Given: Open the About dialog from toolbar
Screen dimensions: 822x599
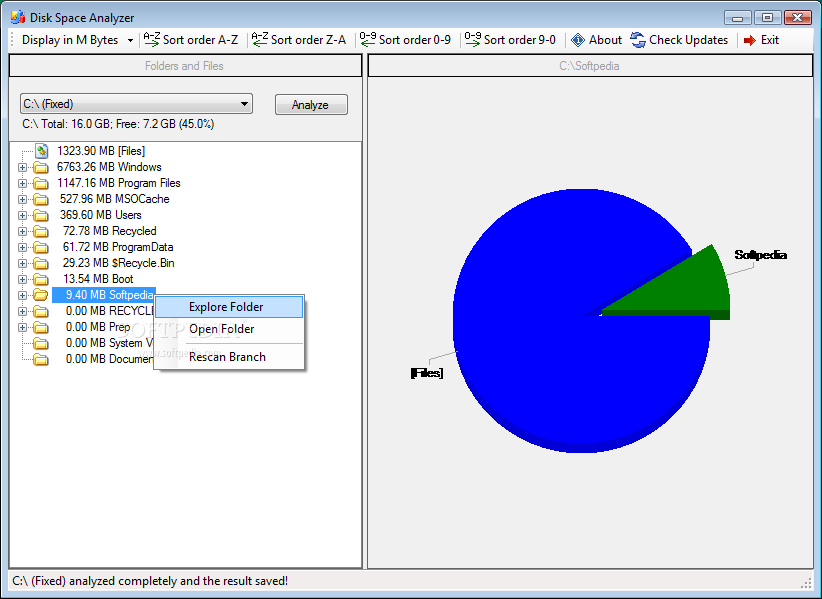Looking at the screenshot, I should (x=596, y=40).
